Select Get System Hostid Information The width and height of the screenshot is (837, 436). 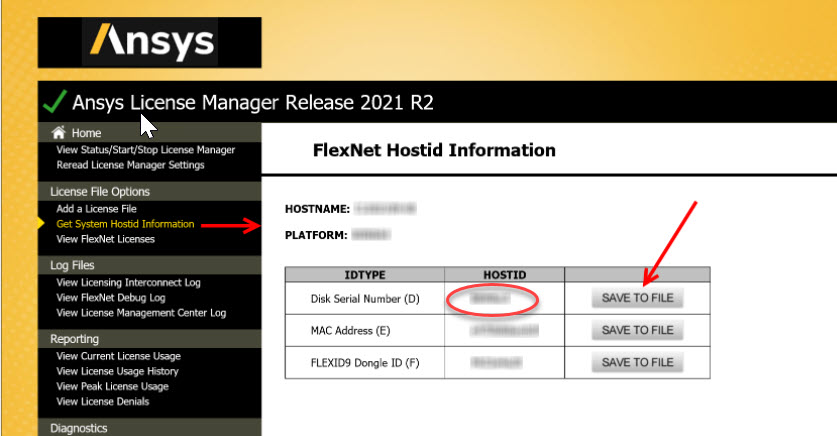click(x=125, y=224)
